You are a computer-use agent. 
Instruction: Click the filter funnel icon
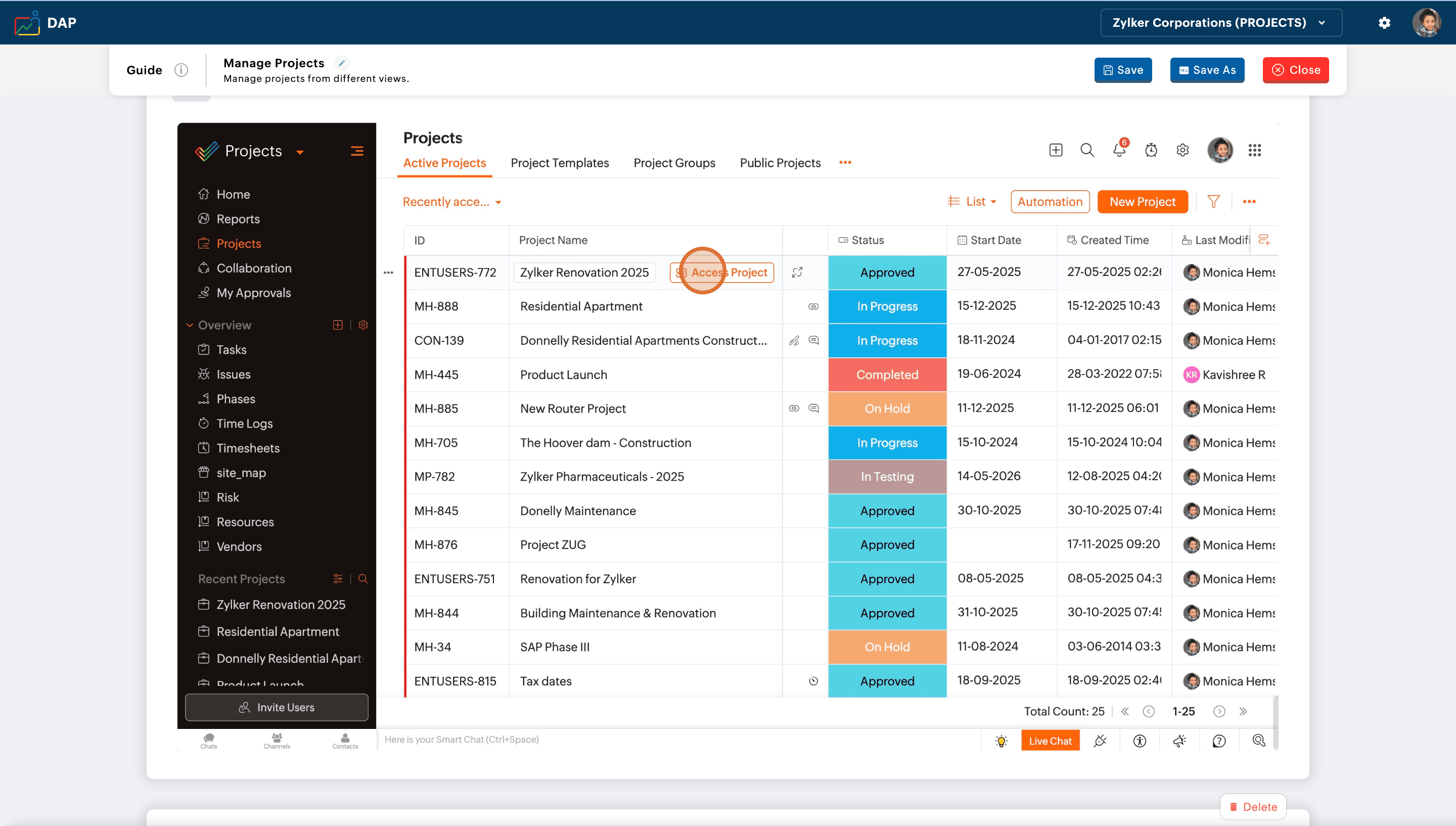coord(1213,201)
